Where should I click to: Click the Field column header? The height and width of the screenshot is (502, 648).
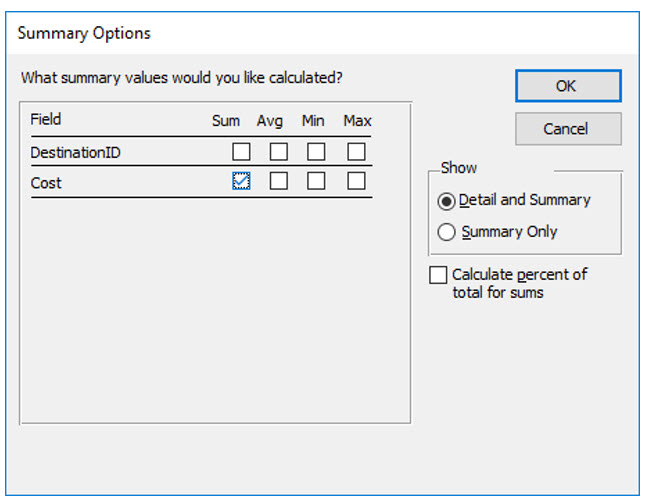[46, 119]
